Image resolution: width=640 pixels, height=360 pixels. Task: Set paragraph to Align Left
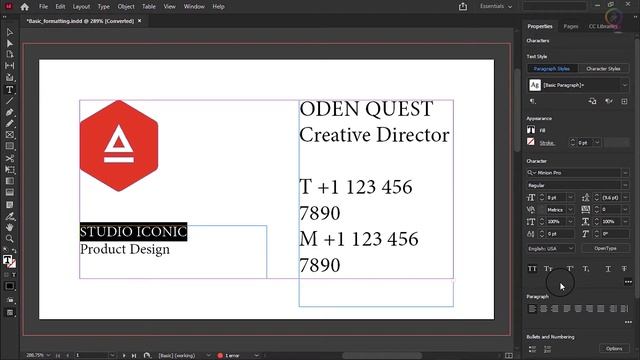532,309
